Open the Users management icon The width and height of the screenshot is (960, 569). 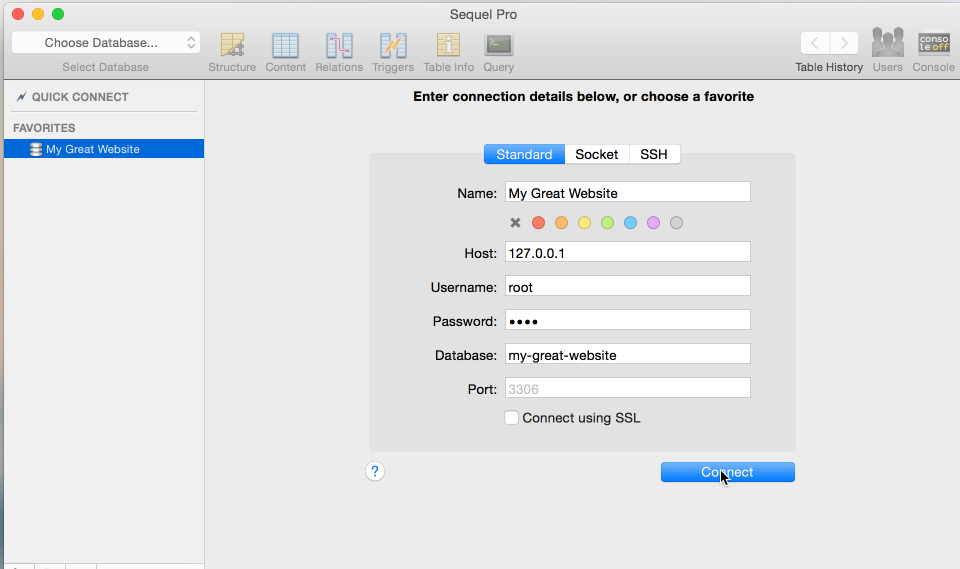[887, 43]
